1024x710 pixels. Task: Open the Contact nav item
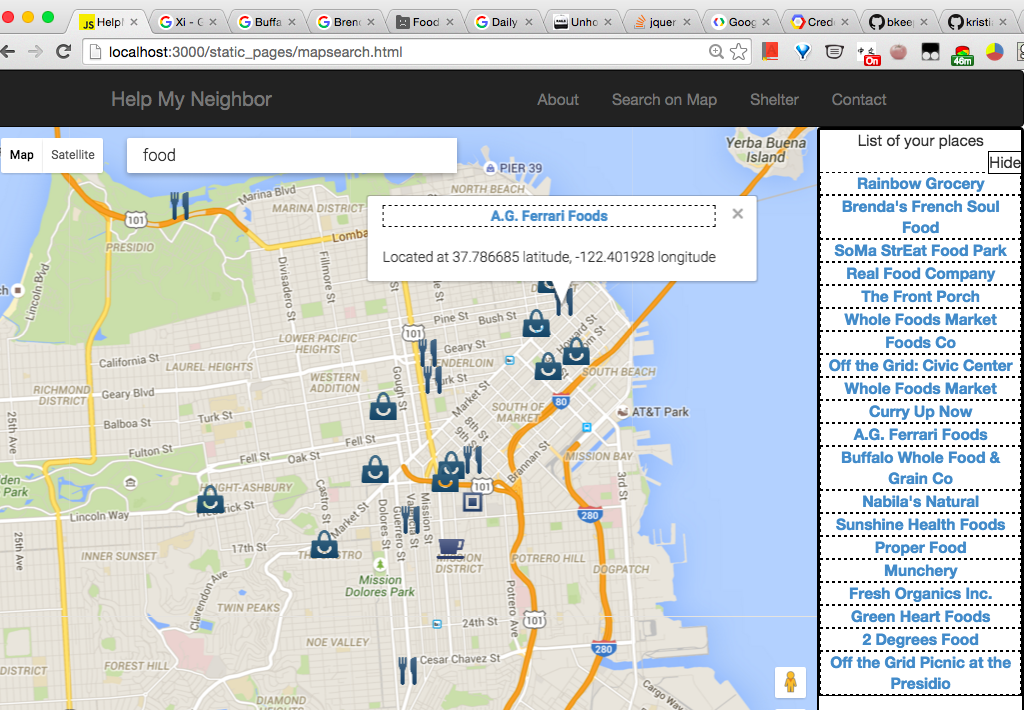pos(859,99)
